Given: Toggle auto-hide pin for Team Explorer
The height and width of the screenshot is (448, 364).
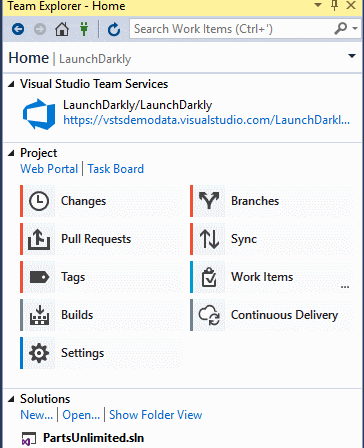Looking at the screenshot, I should coord(335,5).
